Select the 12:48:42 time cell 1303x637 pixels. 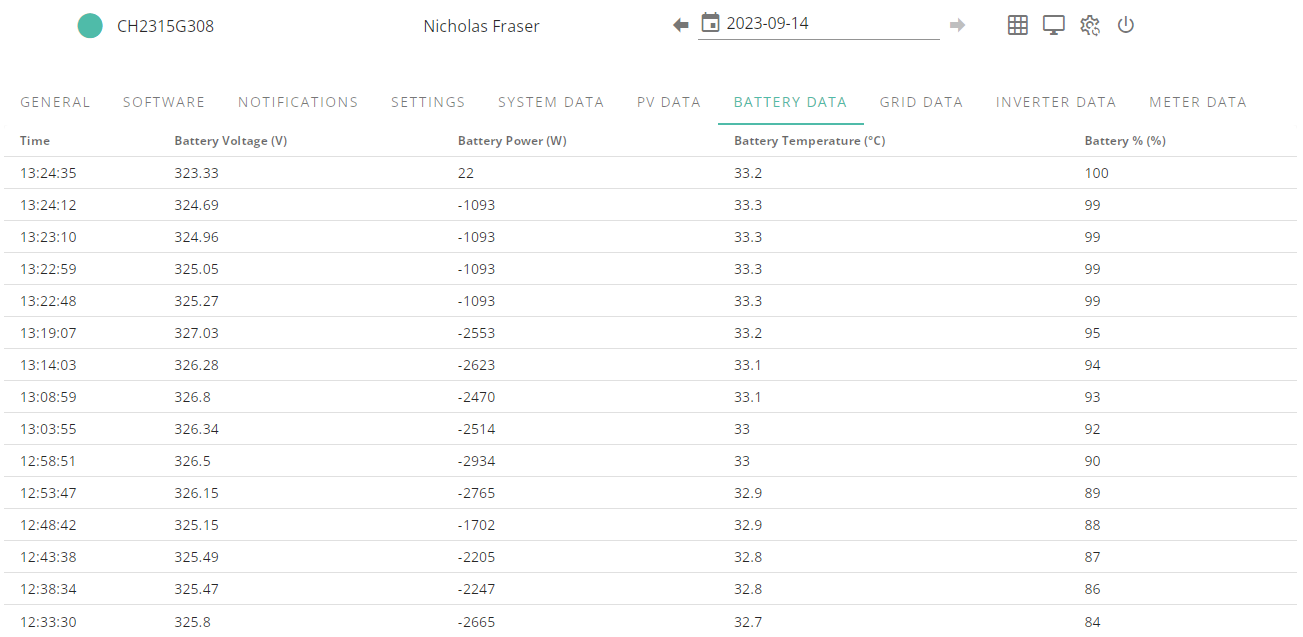(48, 525)
